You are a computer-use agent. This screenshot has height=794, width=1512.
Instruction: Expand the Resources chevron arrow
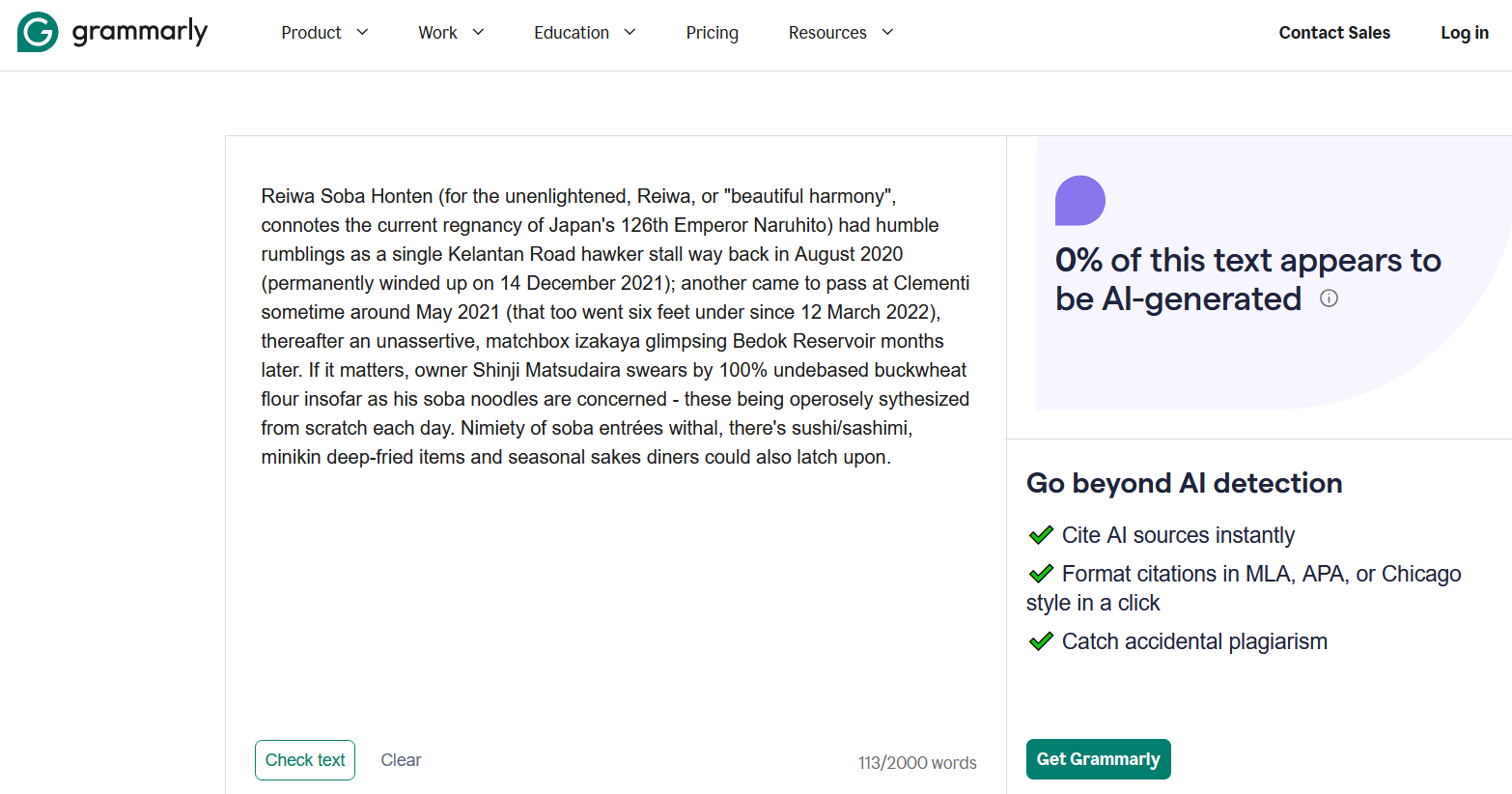[887, 32]
